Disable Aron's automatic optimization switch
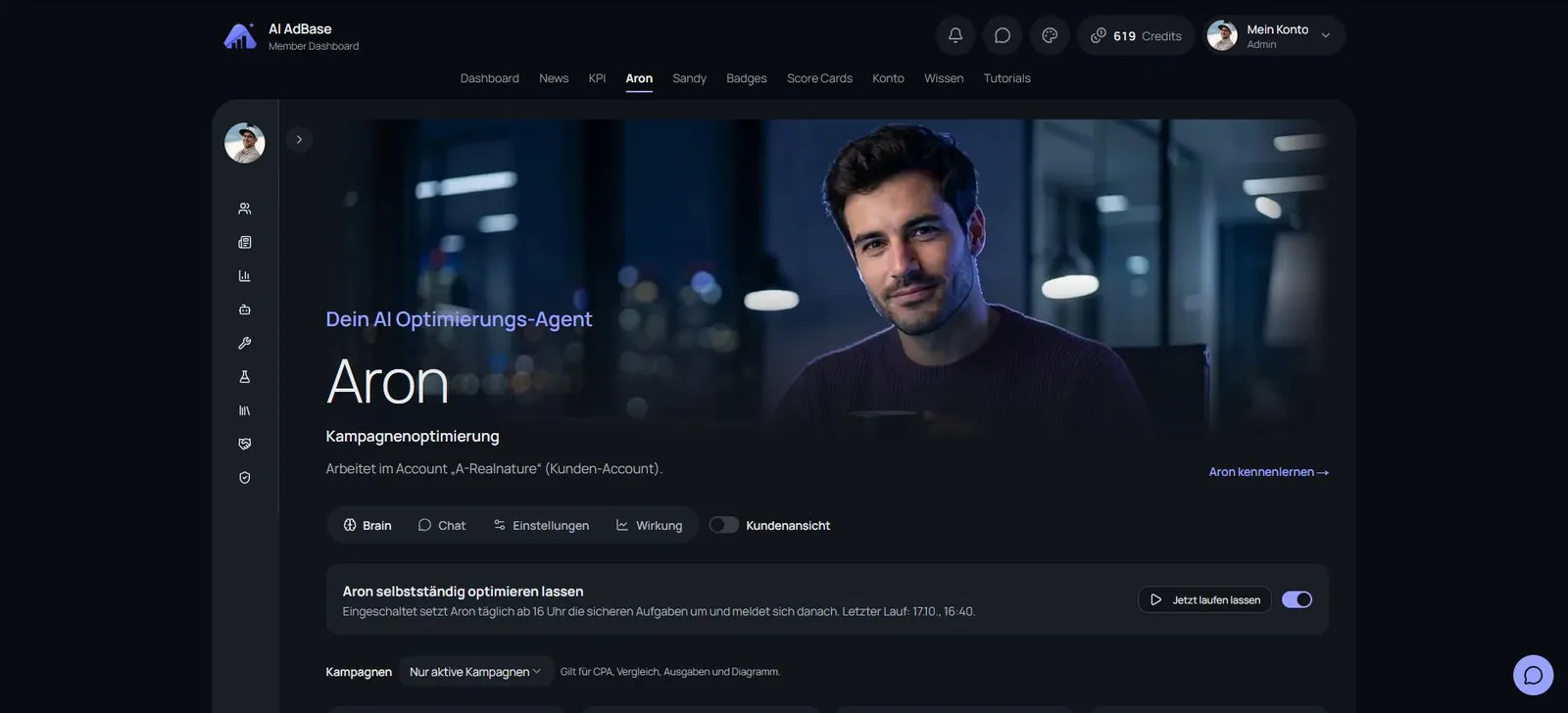Screen dimensions: 1568x713 [1297, 599]
